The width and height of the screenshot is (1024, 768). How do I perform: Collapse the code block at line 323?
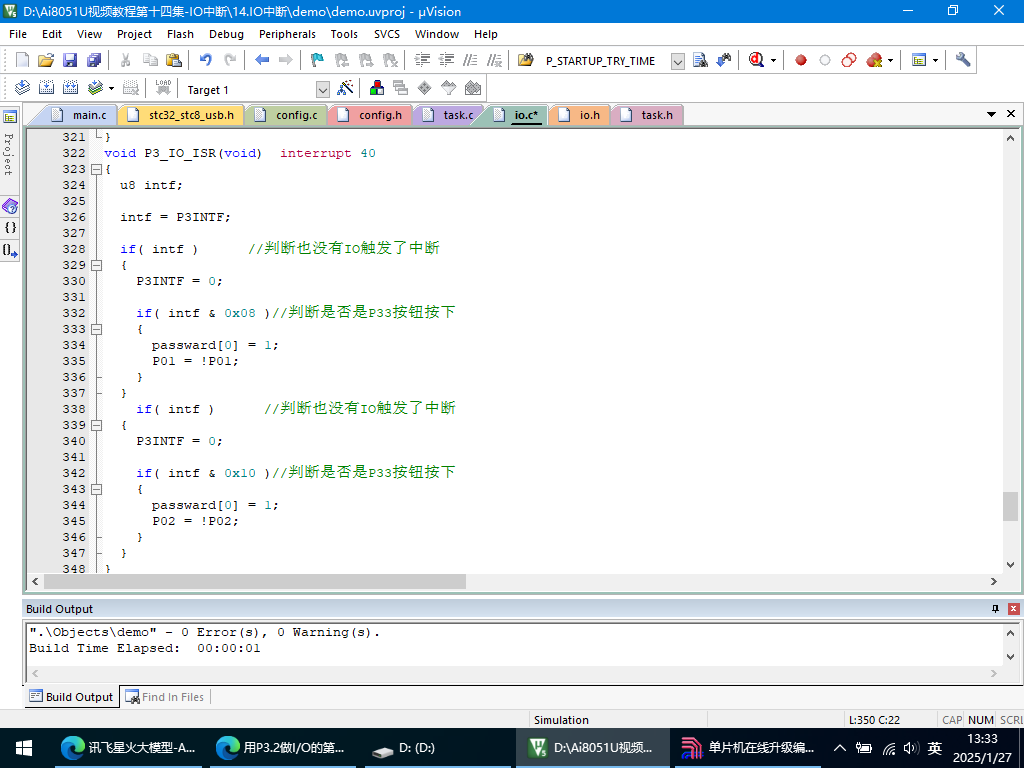pos(96,169)
